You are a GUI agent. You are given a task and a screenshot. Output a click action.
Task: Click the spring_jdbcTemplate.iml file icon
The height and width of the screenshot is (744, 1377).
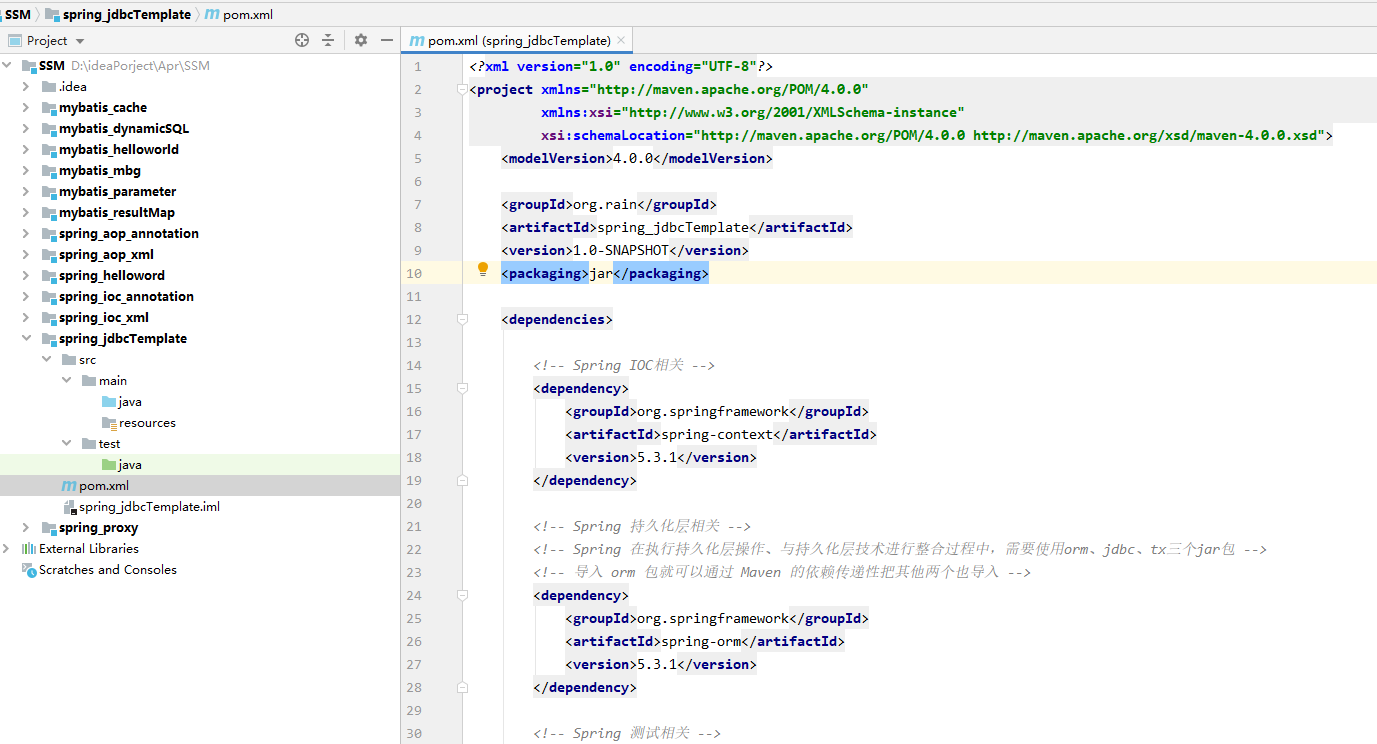tap(69, 507)
